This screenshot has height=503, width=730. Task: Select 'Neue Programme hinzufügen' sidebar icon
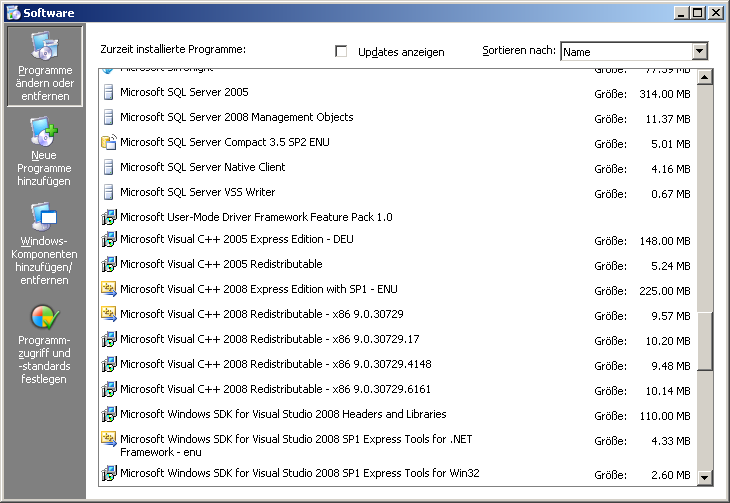coord(44,131)
